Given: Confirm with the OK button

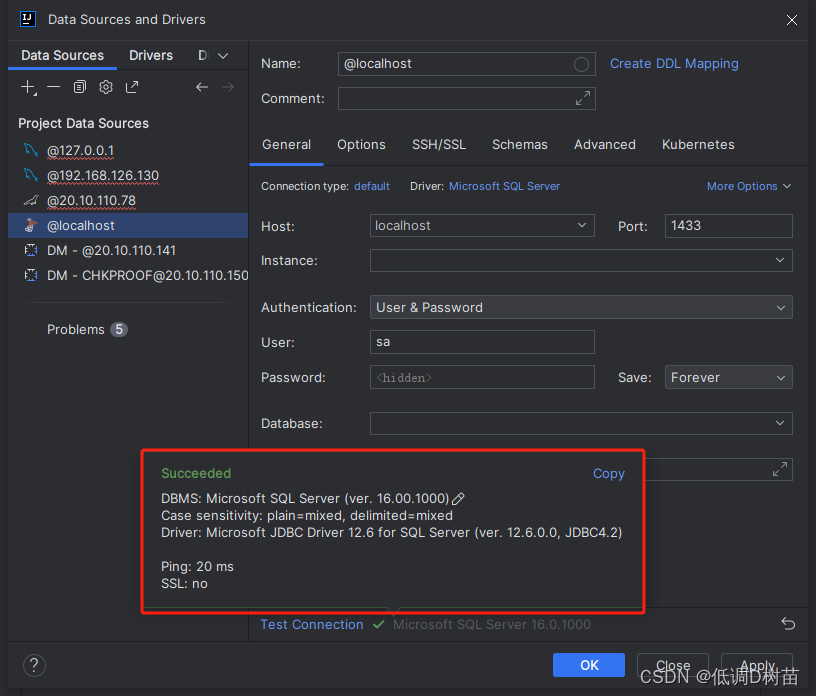Looking at the screenshot, I should point(589,665).
